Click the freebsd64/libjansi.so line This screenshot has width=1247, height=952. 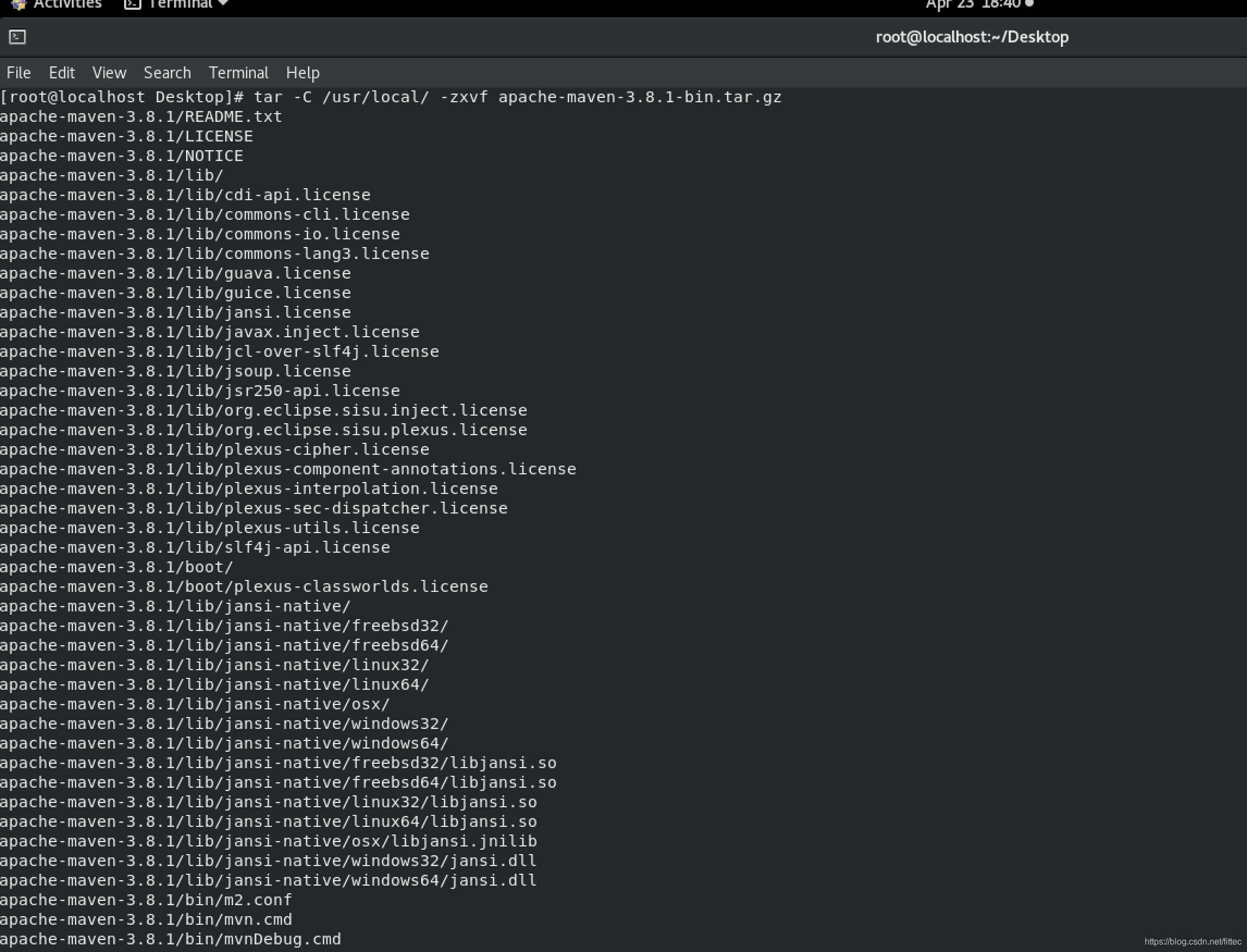point(279,783)
